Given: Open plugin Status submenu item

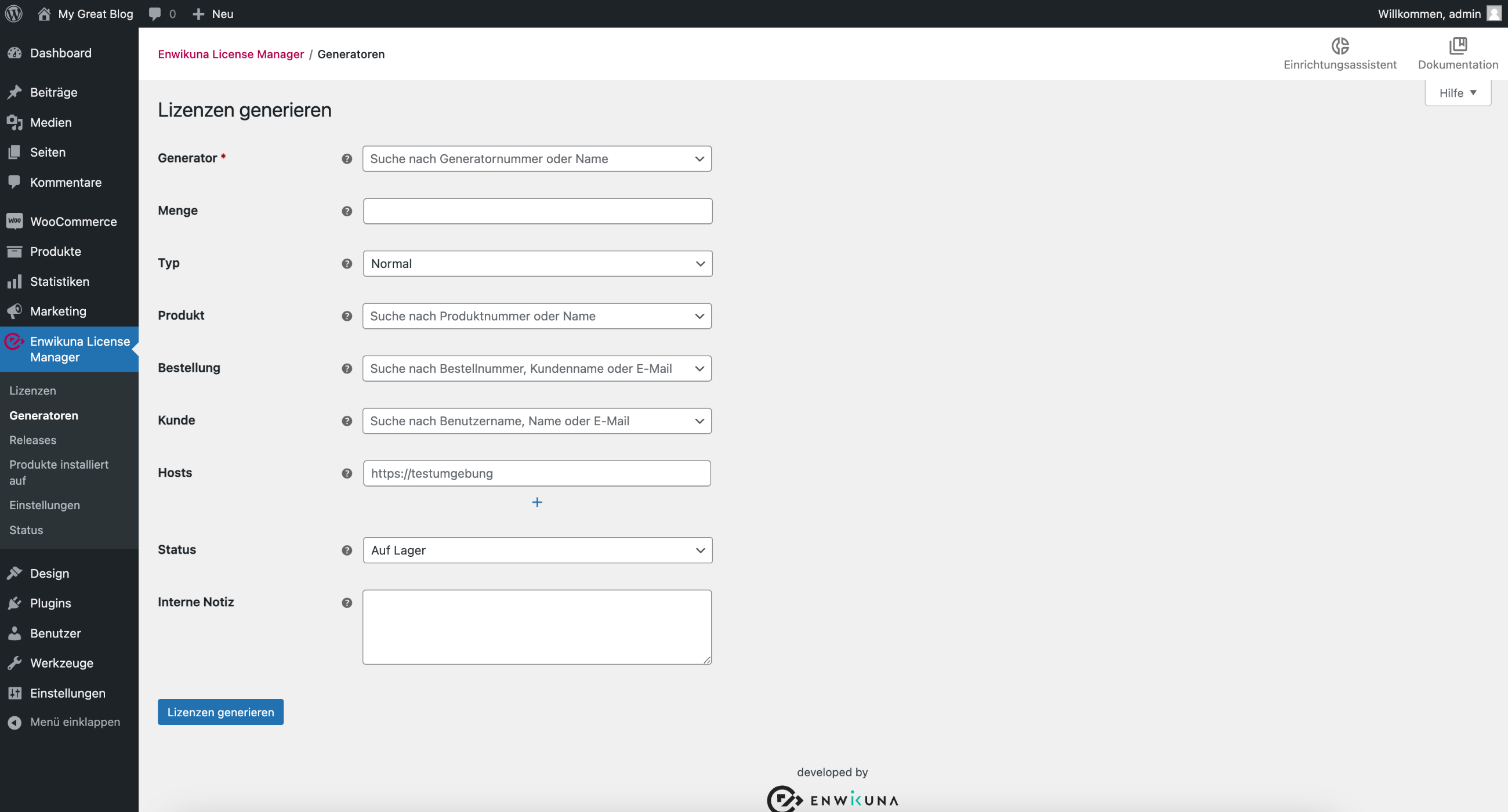Looking at the screenshot, I should pos(26,530).
